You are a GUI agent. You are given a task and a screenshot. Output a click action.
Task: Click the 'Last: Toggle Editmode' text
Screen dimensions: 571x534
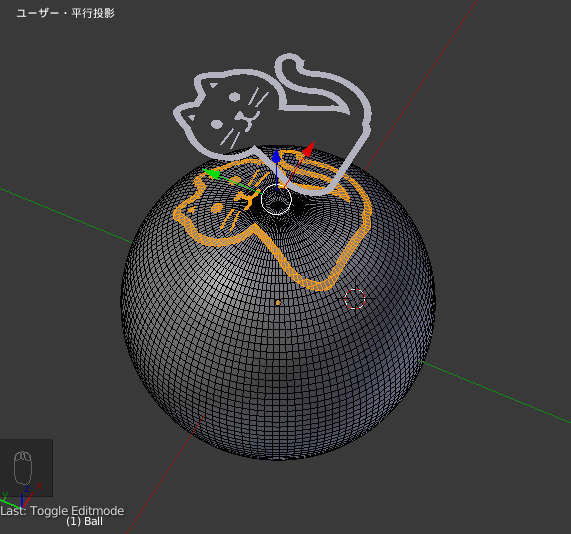pyautogui.click(x=62, y=511)
